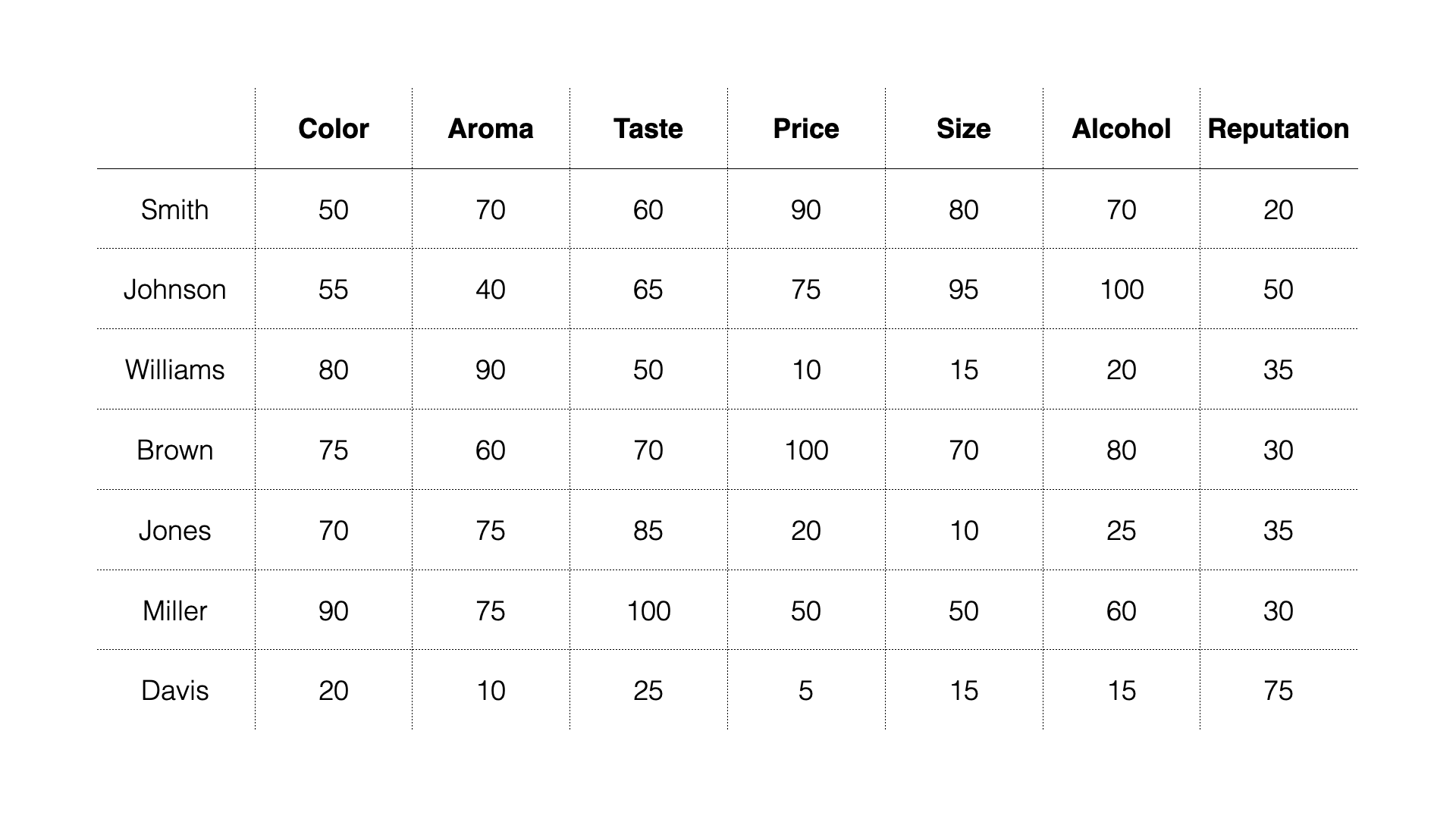Click the Johnson row label

point(175,290)
